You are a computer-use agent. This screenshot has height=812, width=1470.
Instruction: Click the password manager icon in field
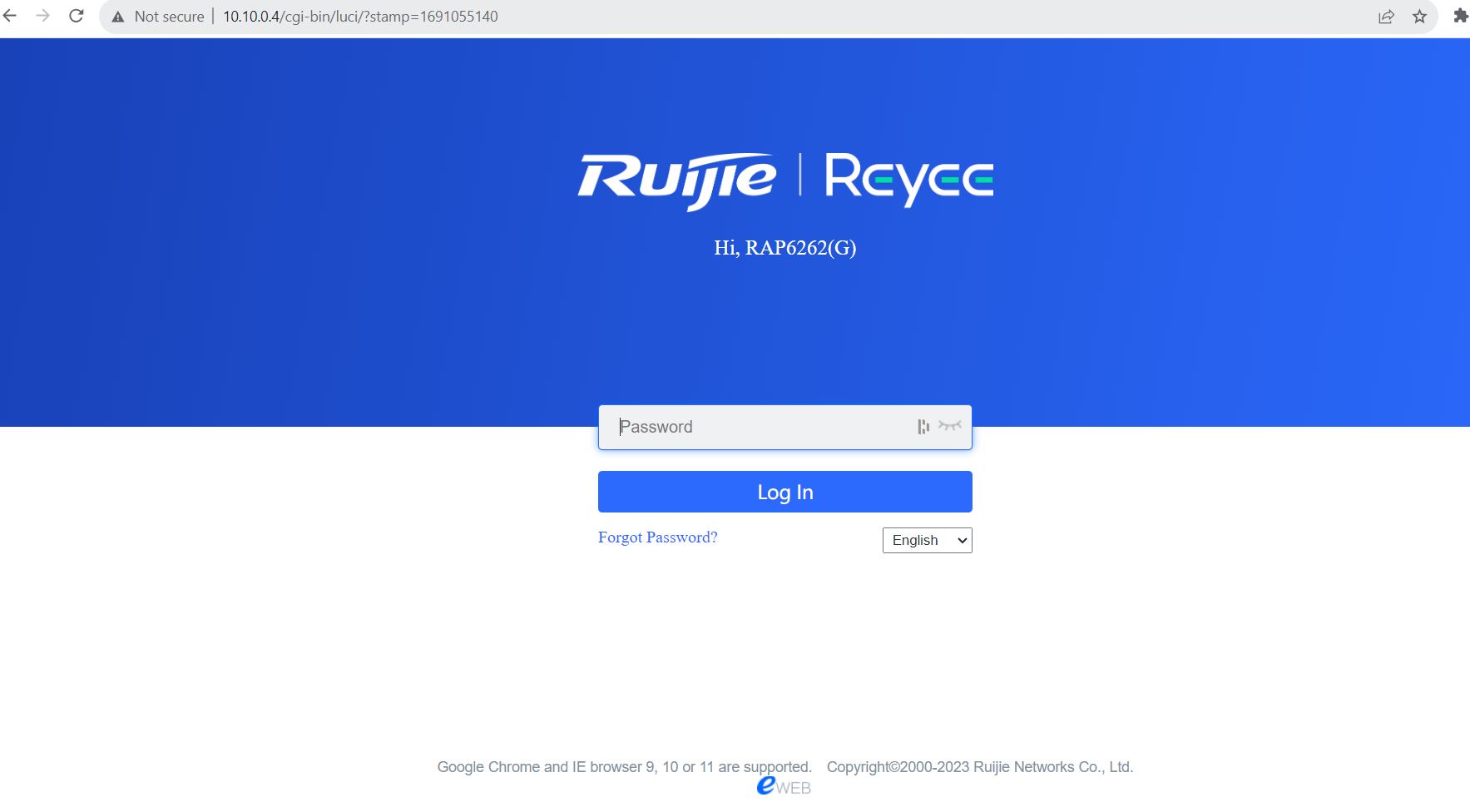tap(923, 427)
